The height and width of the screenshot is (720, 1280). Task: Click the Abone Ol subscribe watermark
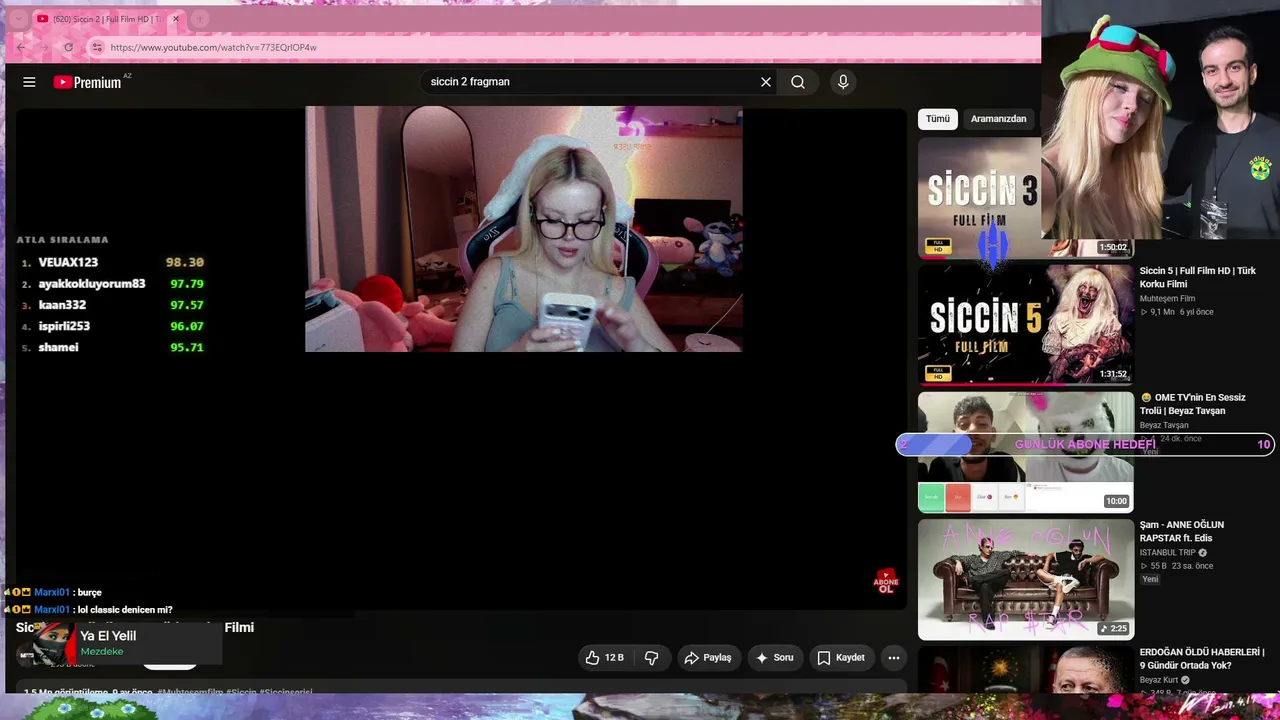click(x=886, y=582)
